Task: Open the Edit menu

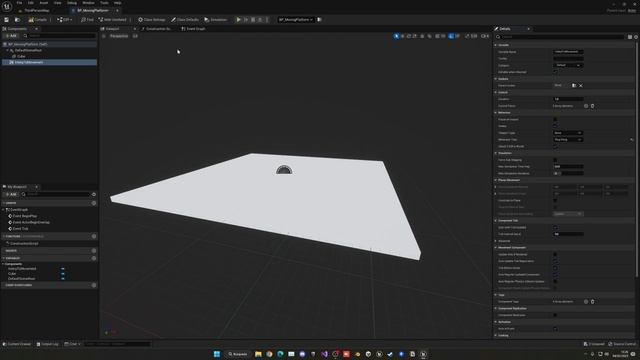Action: [x=31, y=3]
